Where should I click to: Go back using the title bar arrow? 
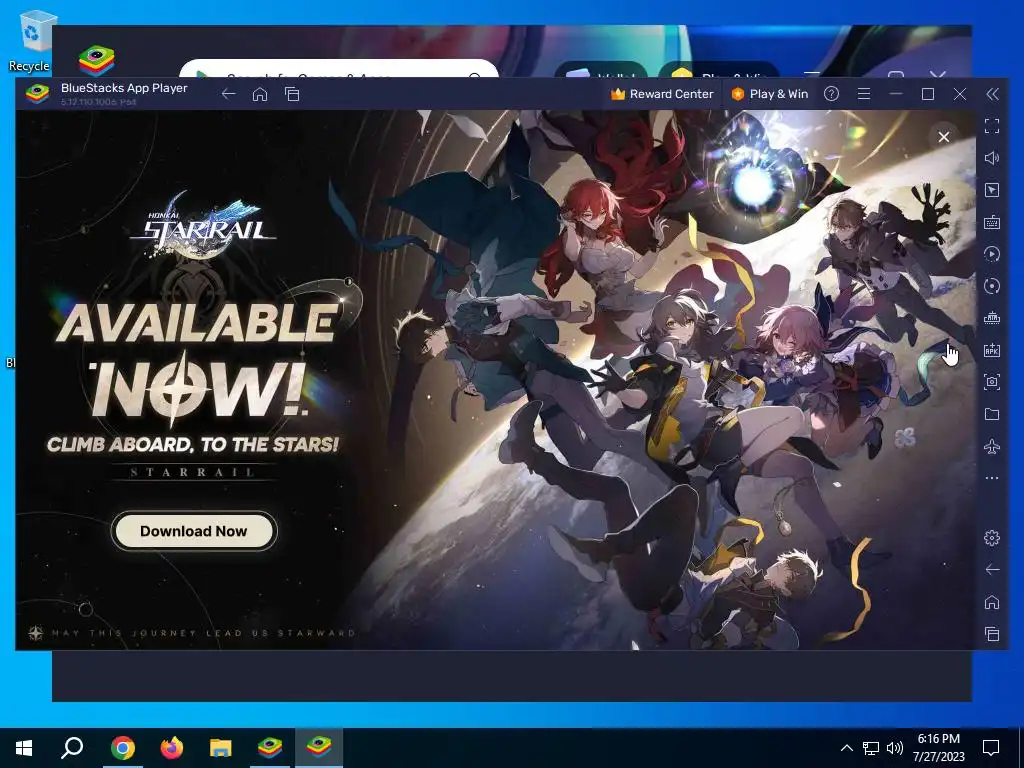click(228, 94)
